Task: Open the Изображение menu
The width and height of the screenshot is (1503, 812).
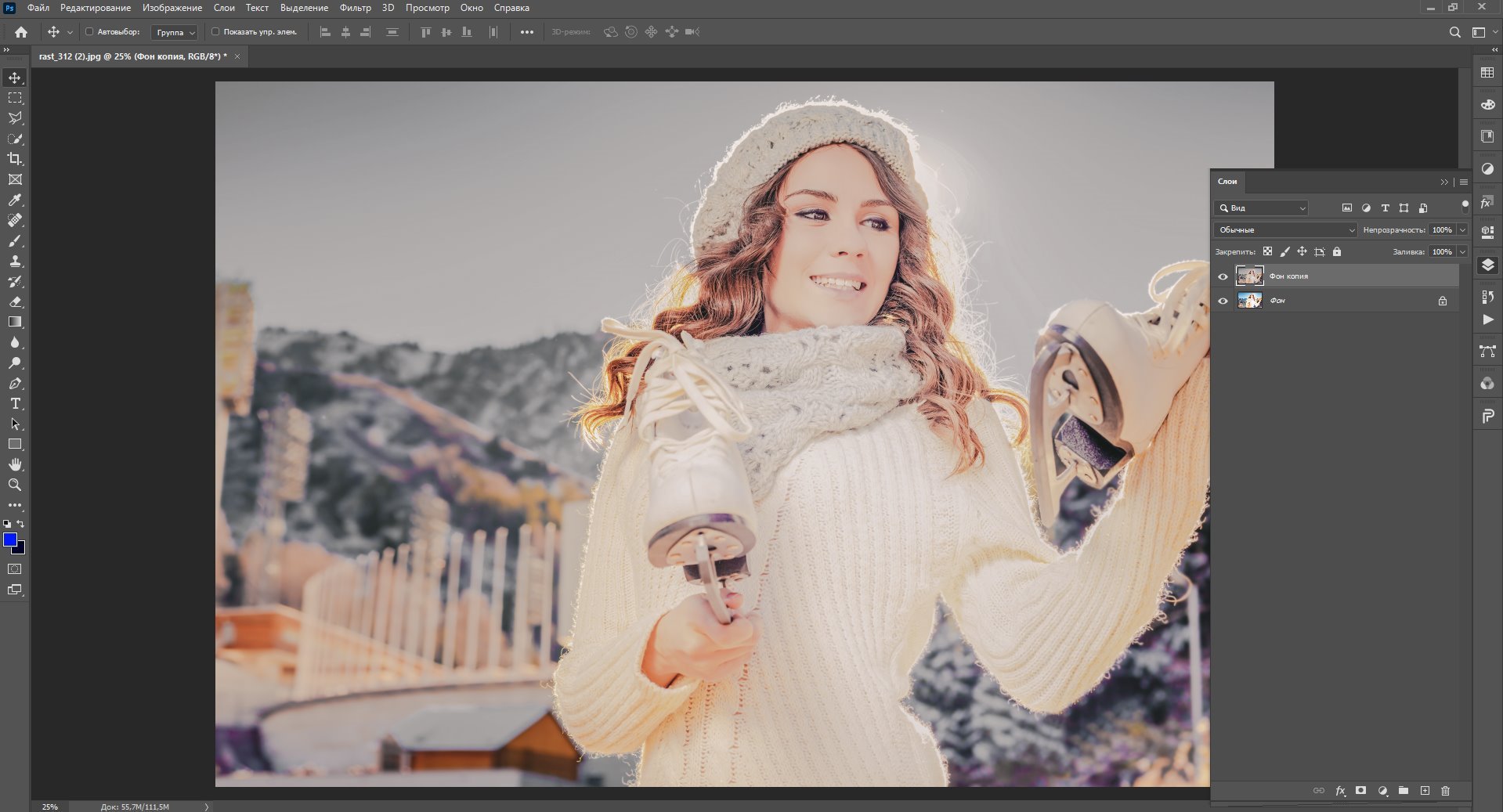Action: point(172,8)
